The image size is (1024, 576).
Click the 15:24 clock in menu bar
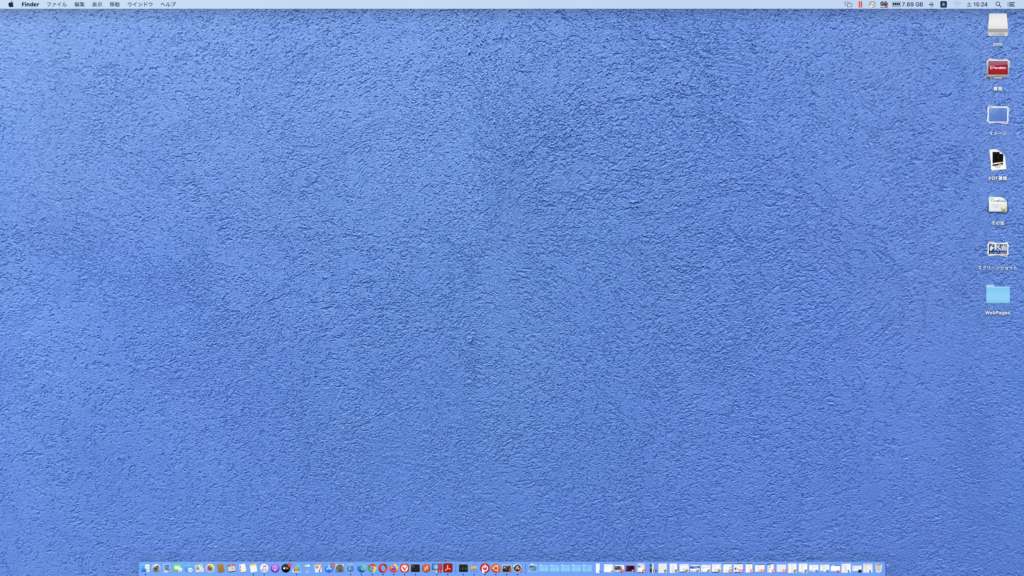coord(979,4)
